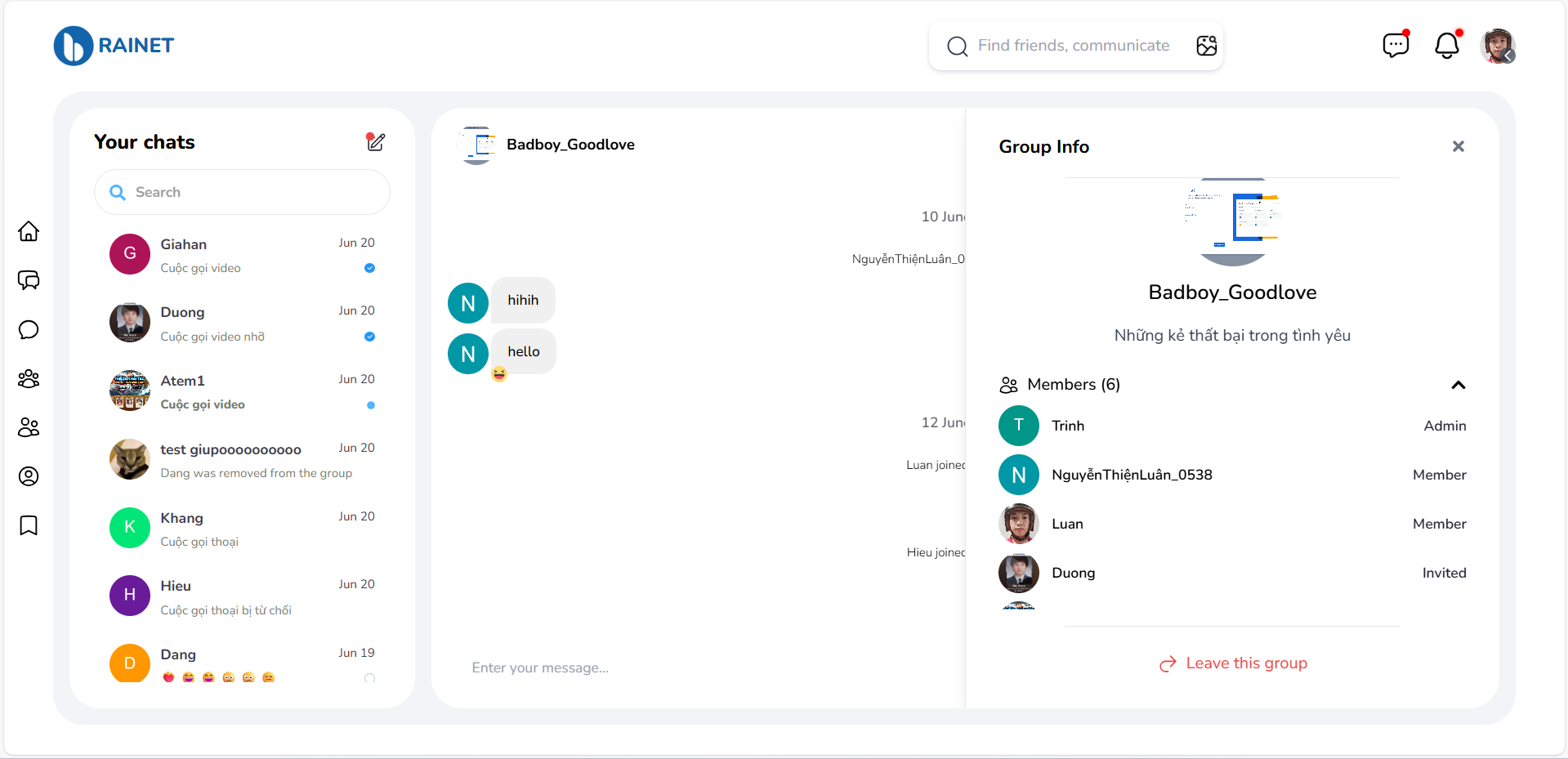Screen dimensions: 1568x759
Task: Click the magnifier icon in header search
Action: pyautogui.click(x=957, y=46)
